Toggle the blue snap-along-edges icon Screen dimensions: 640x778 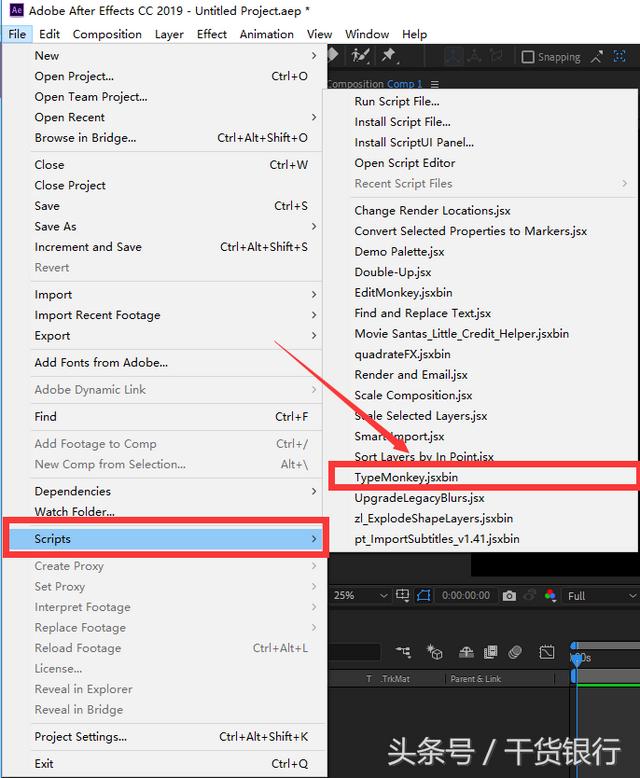coord(619,57)
